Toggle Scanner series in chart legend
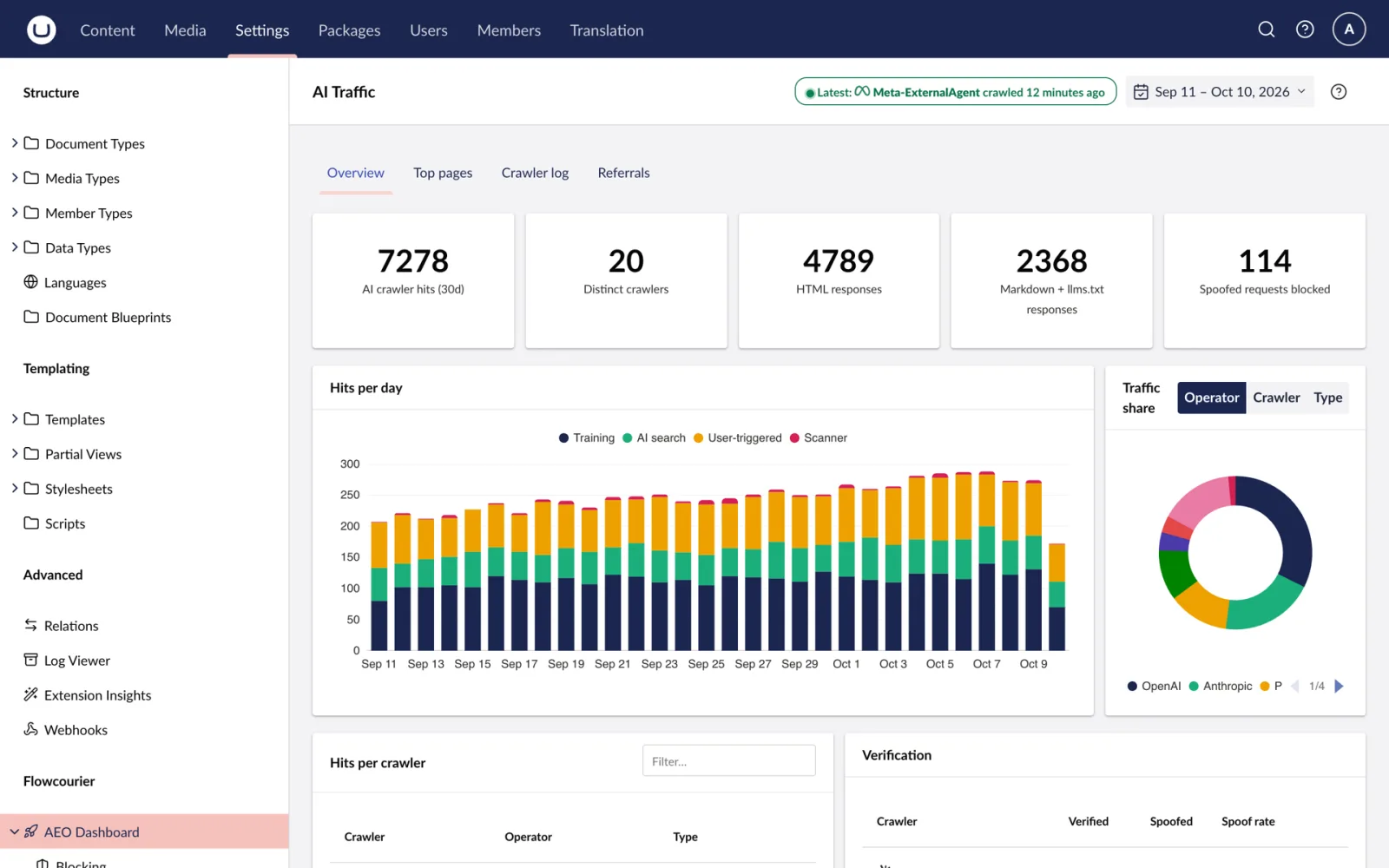The image size is (1389, 868). (818, 437)
